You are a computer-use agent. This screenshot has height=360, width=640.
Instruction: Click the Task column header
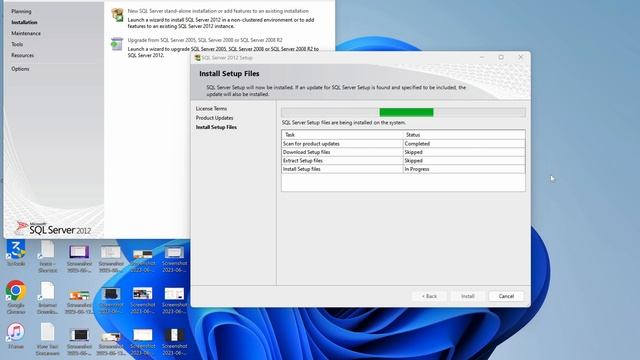342,135
